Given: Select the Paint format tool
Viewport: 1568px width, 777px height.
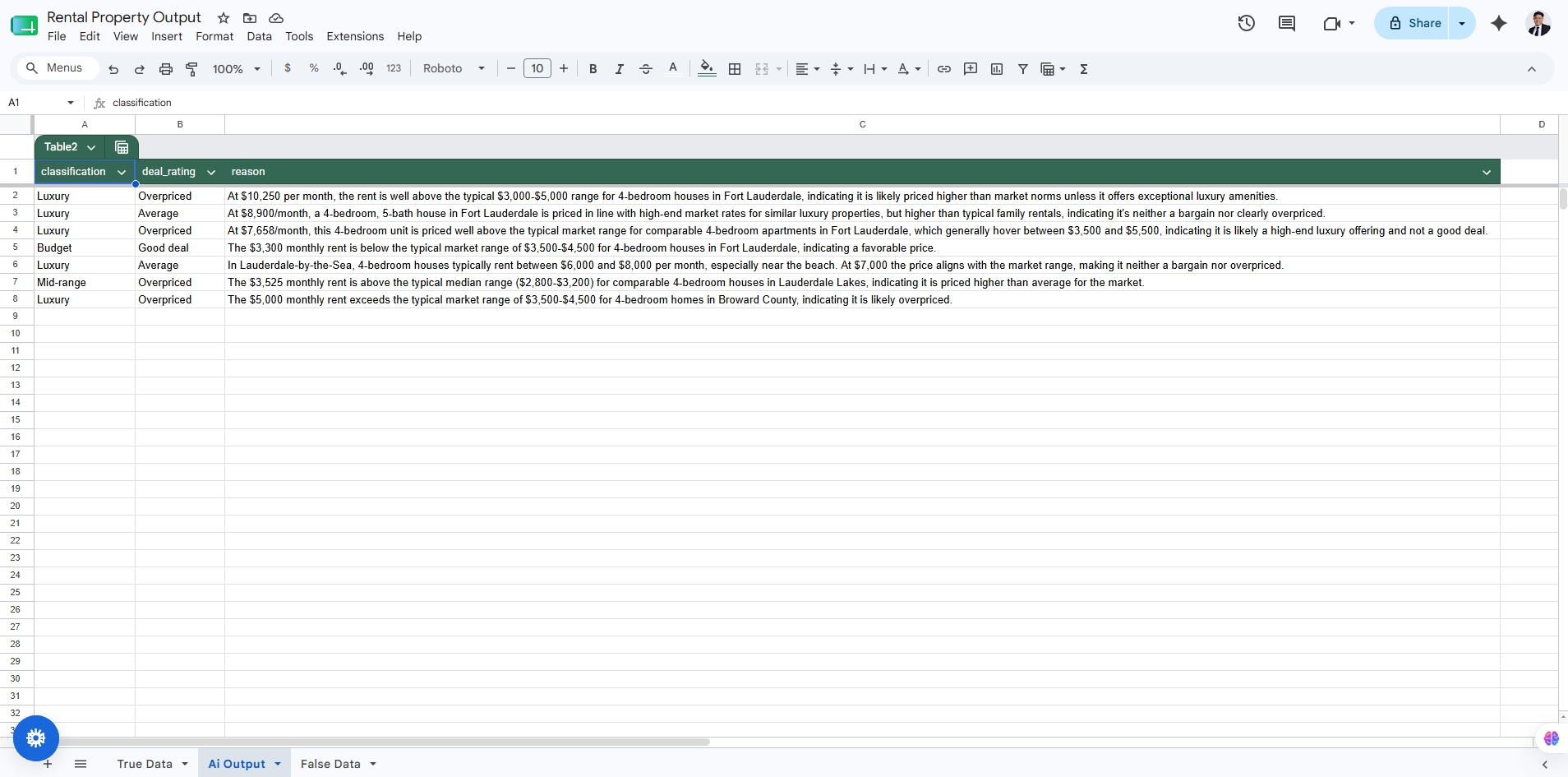Looking at the screenshot, I should pyautogui.click(x=192, y=69).
